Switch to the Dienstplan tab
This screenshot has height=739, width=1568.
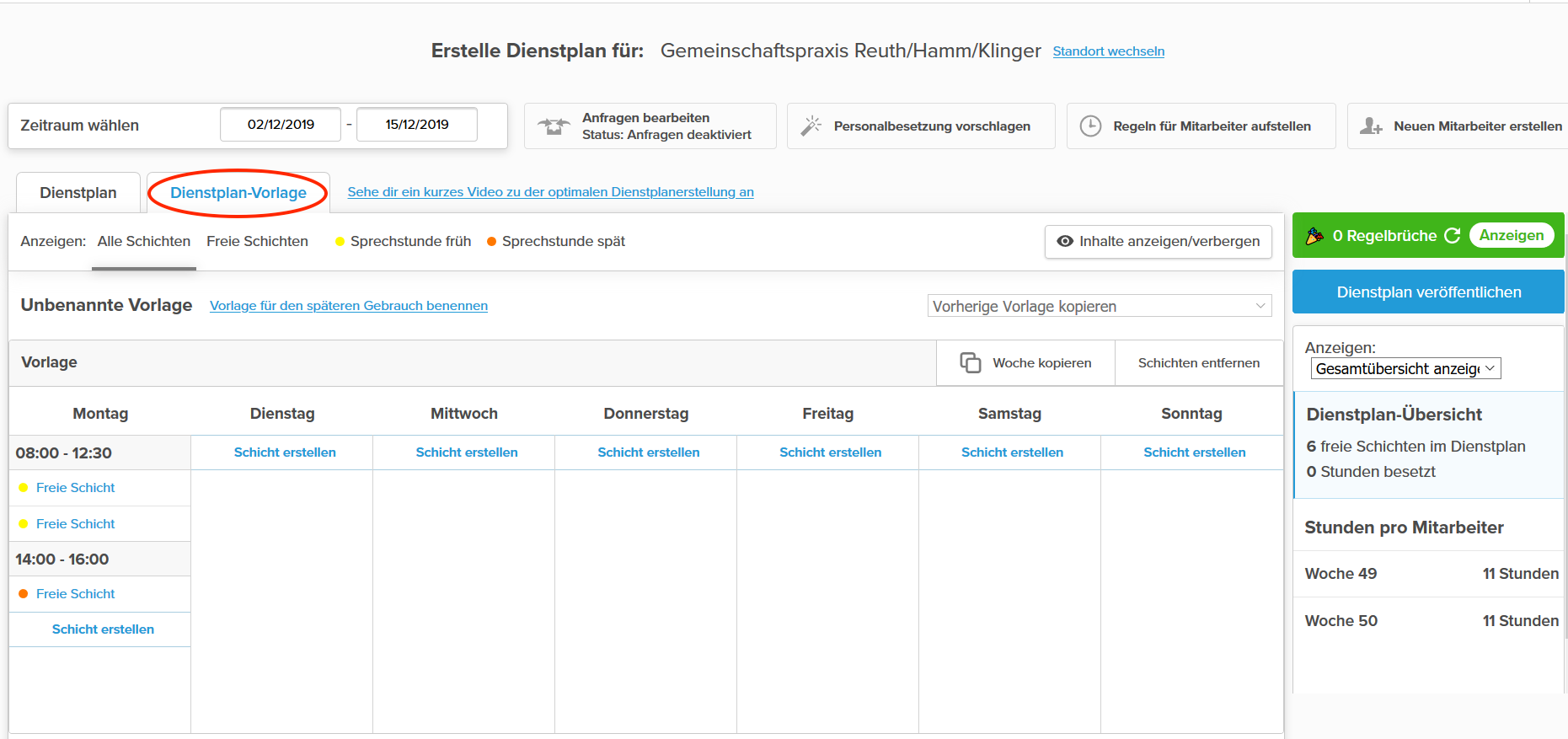pos(78,193)
